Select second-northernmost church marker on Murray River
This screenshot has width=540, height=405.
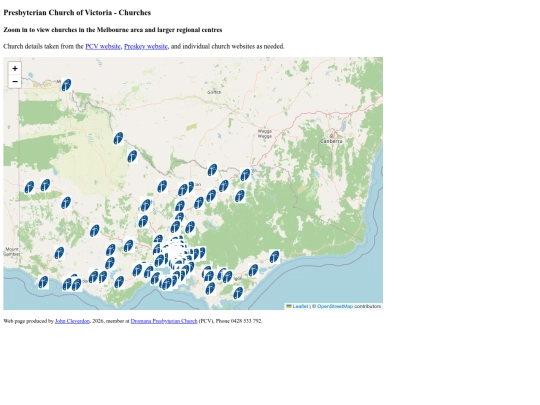coord(118,138)
